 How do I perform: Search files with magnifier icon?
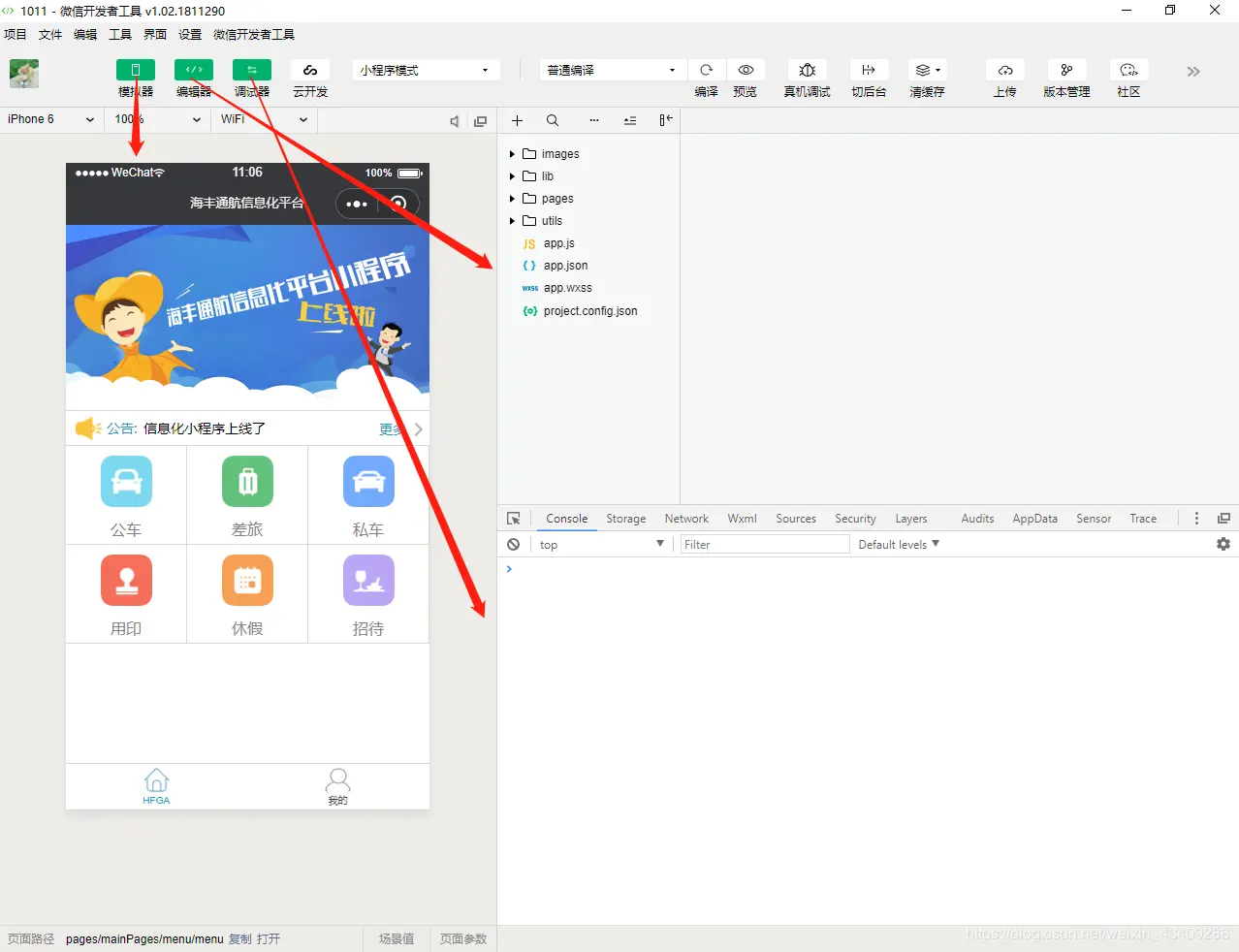tap(553, 120)
